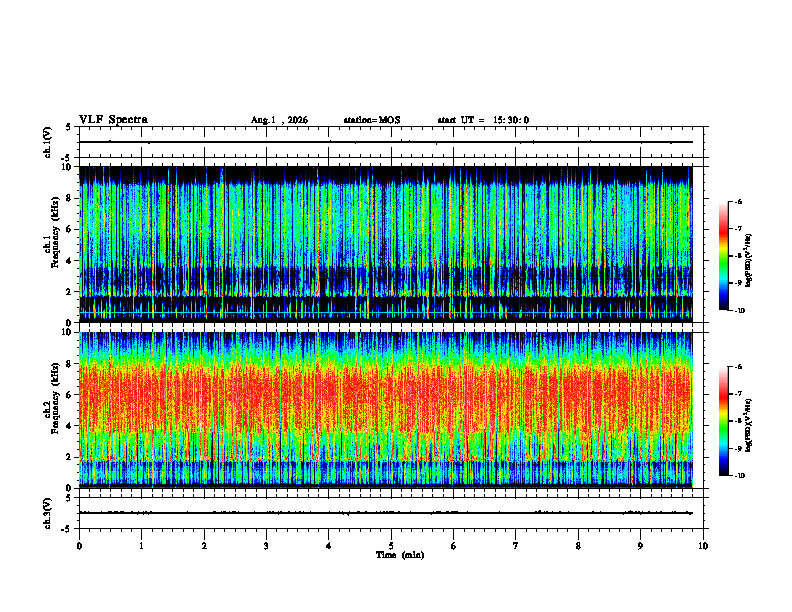Click time axis tick label "10"
The height and width of the screenshot is (612, 792).
(703, 546)
